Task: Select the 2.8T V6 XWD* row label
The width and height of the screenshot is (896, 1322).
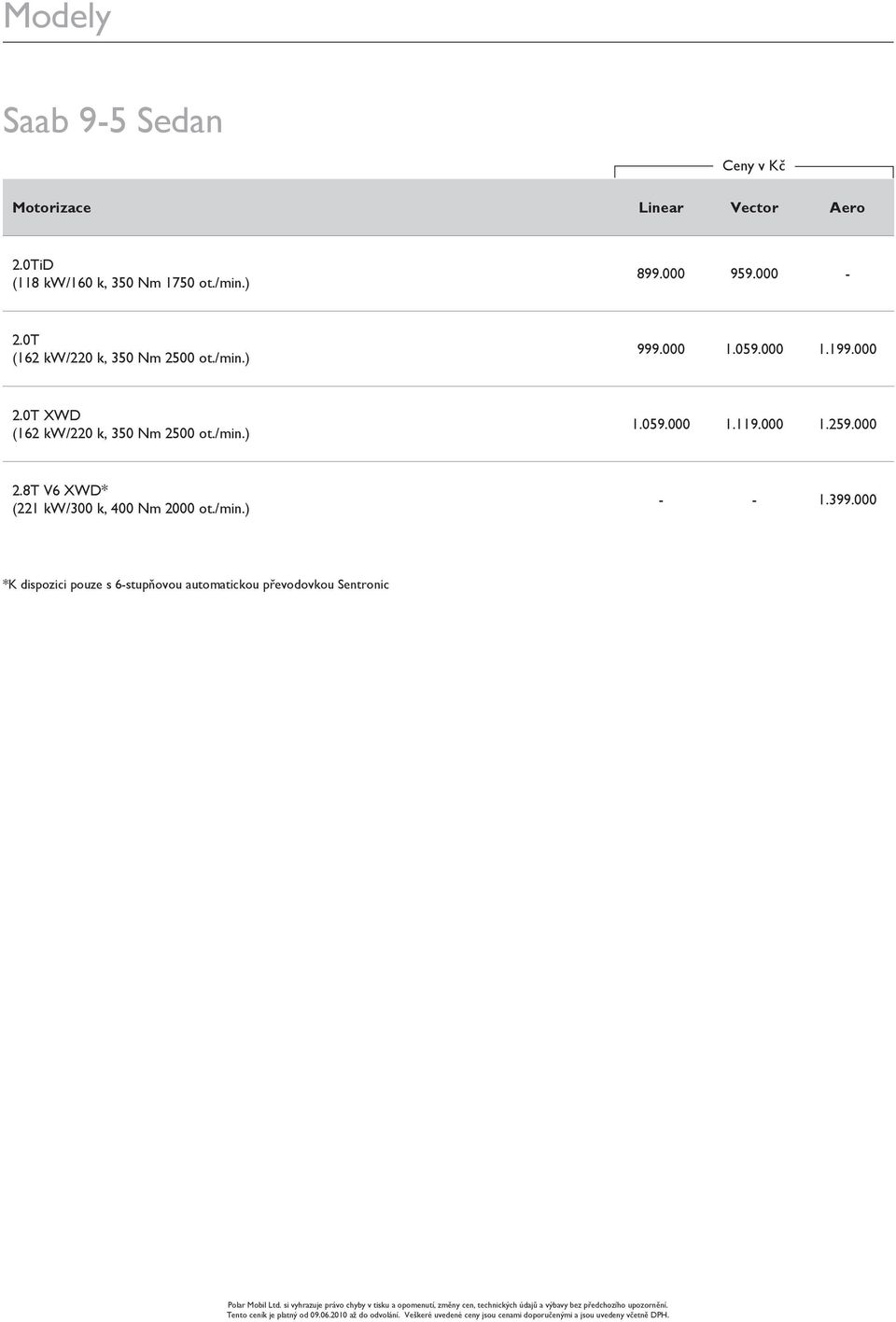Action: coord(131,499)
